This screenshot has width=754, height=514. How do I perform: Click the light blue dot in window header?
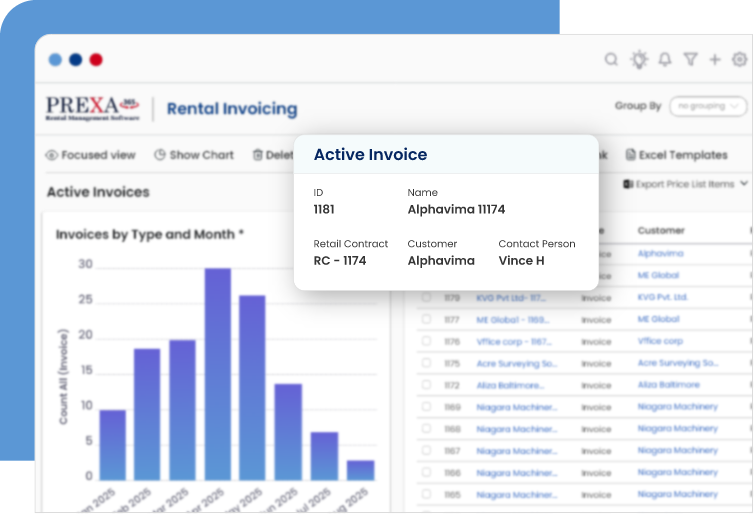(x=55, y=60)
